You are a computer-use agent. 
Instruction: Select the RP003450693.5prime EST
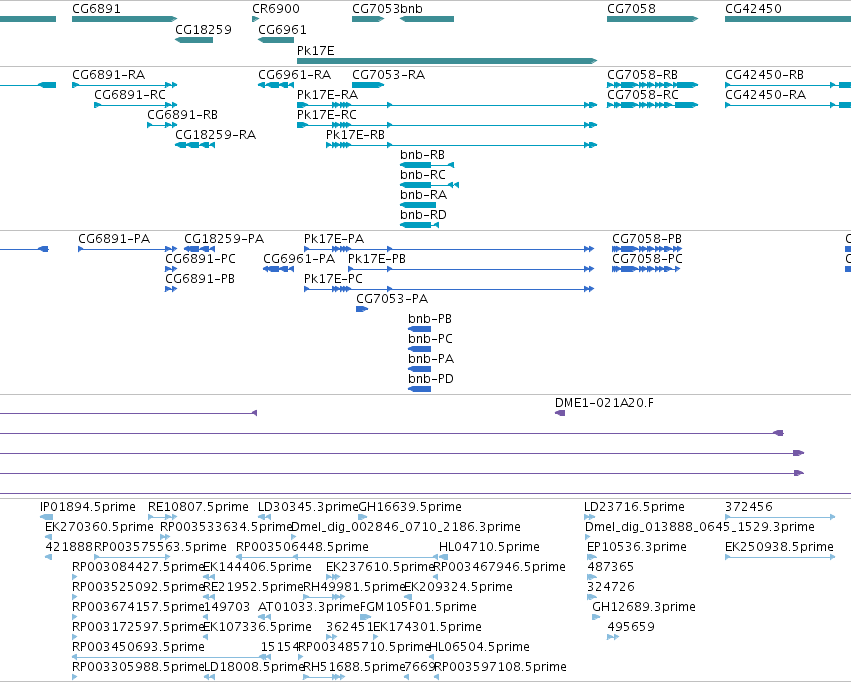click(172, 657)
